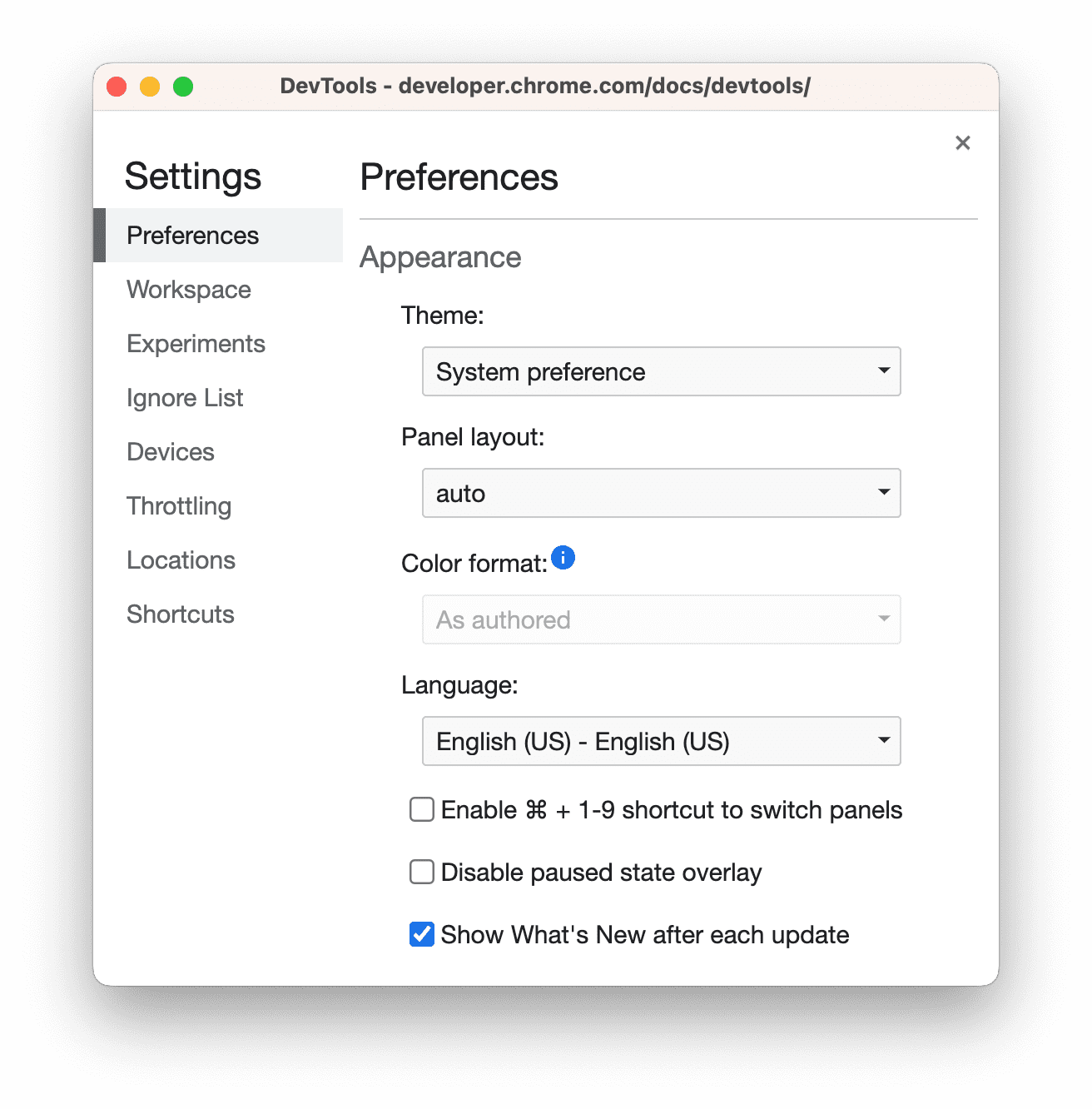Open the Panel layout dropdown
The image size is (1092, 1109).
click(661, 493)
